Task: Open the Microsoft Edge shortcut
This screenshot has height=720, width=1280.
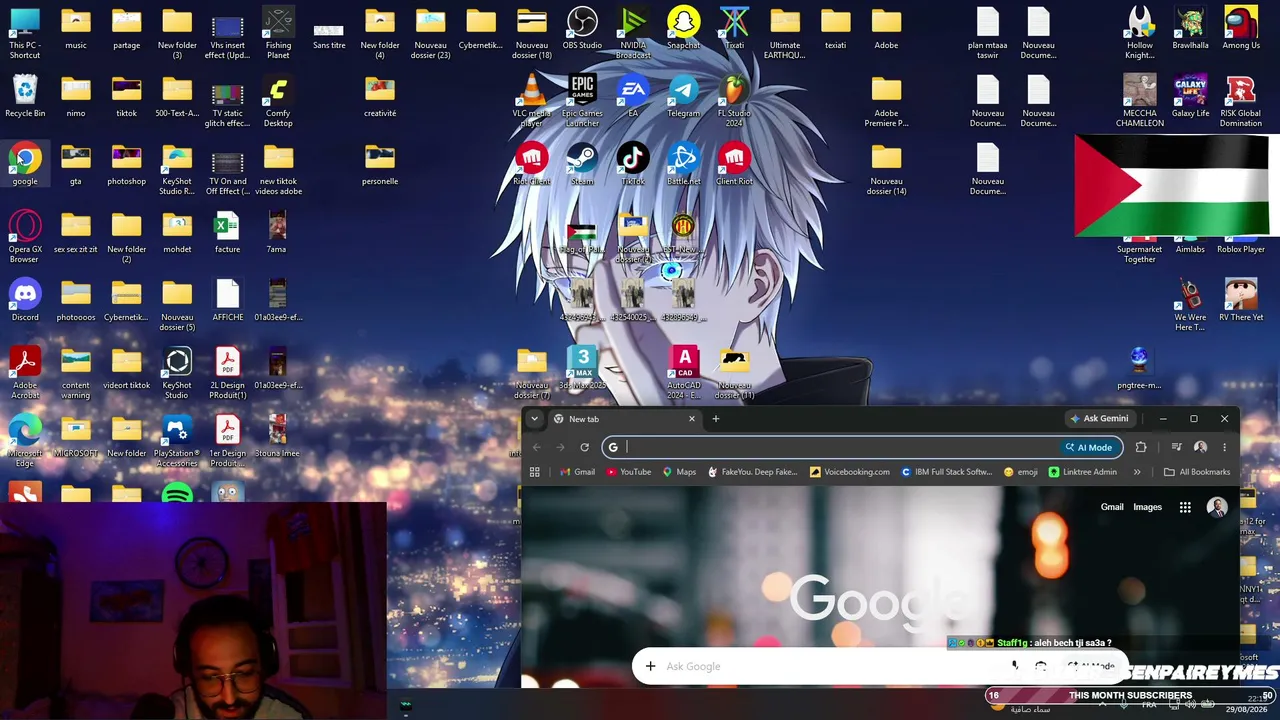Action: point(25,441)
